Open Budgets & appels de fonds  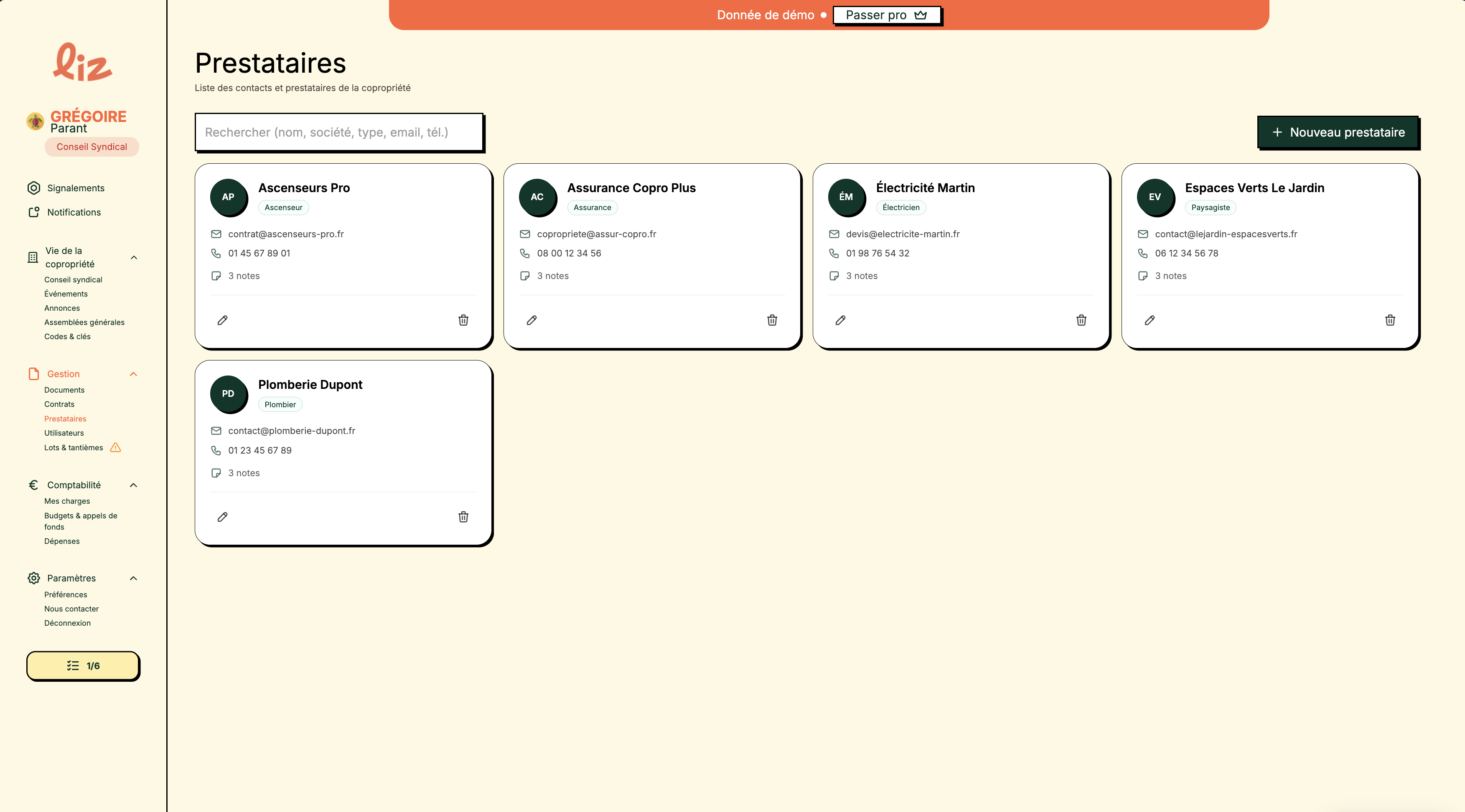81,521
